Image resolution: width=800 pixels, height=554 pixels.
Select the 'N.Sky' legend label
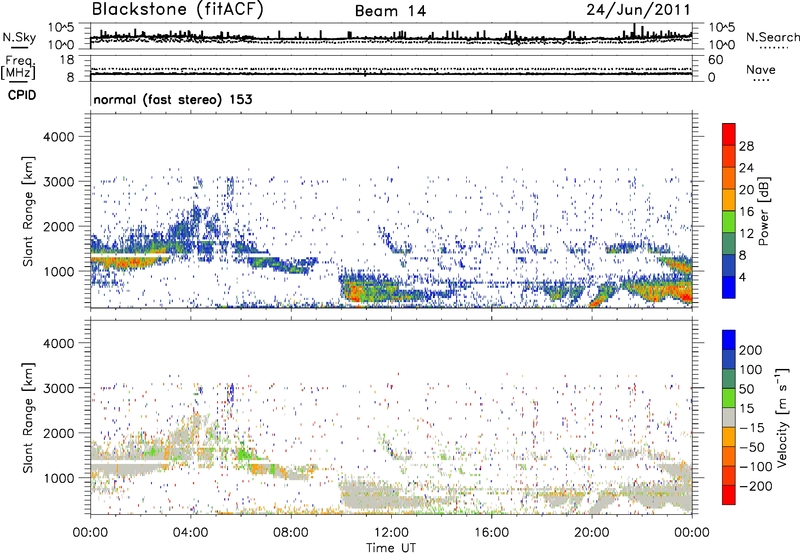19,37
